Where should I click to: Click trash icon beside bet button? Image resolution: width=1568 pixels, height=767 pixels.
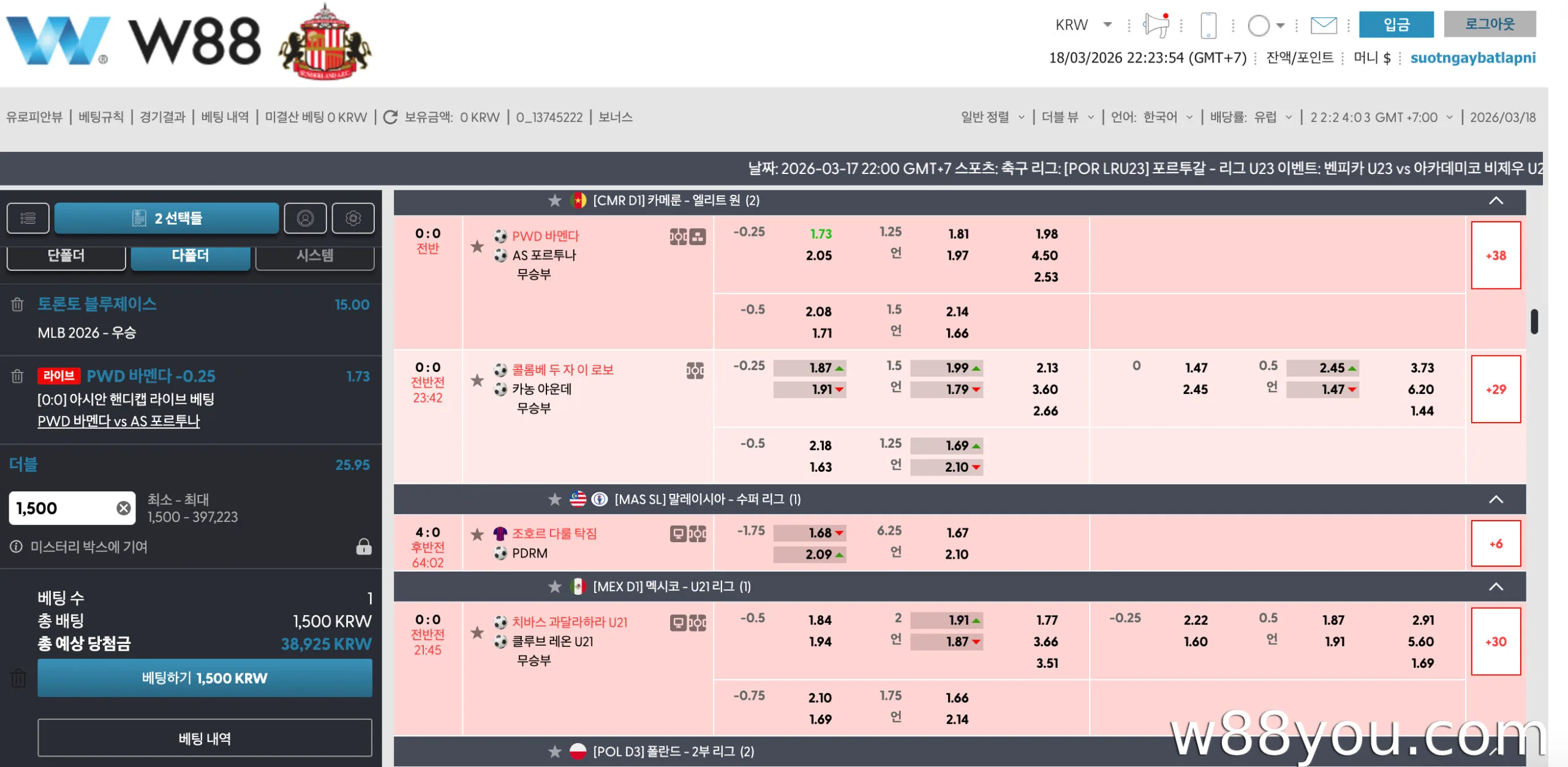click(x=18, y=678)
